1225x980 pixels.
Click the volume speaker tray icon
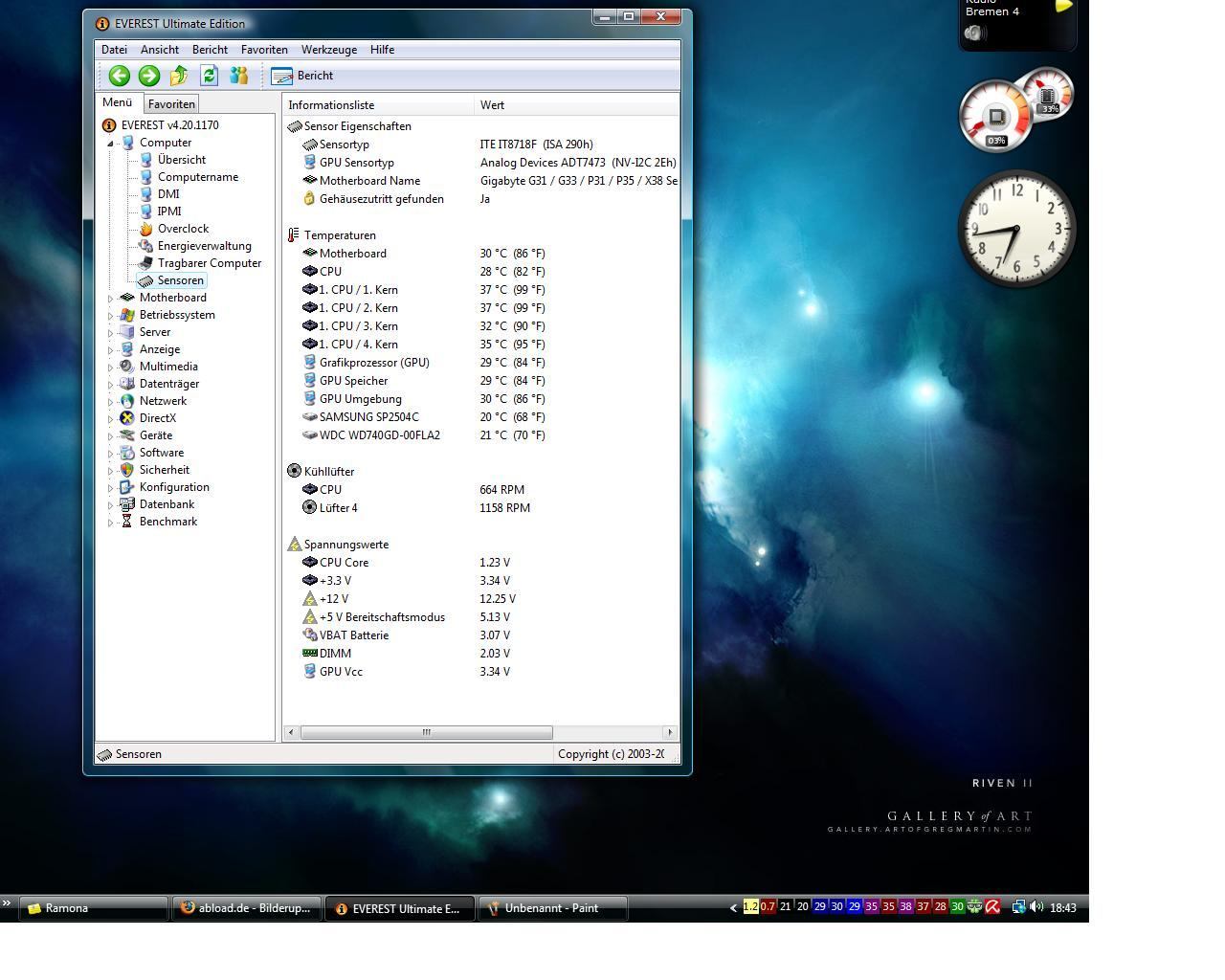coord(1036,907)
